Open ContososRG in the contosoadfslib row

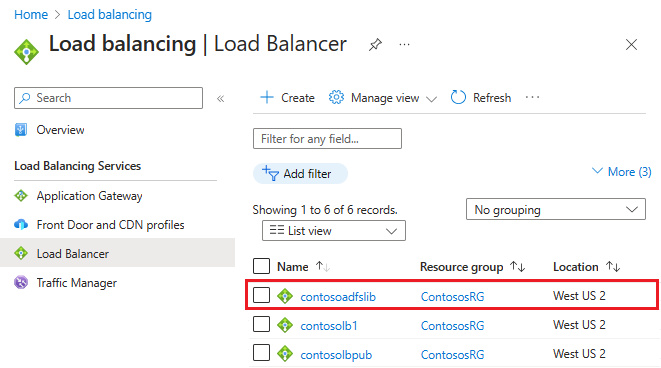click(452, 297)
